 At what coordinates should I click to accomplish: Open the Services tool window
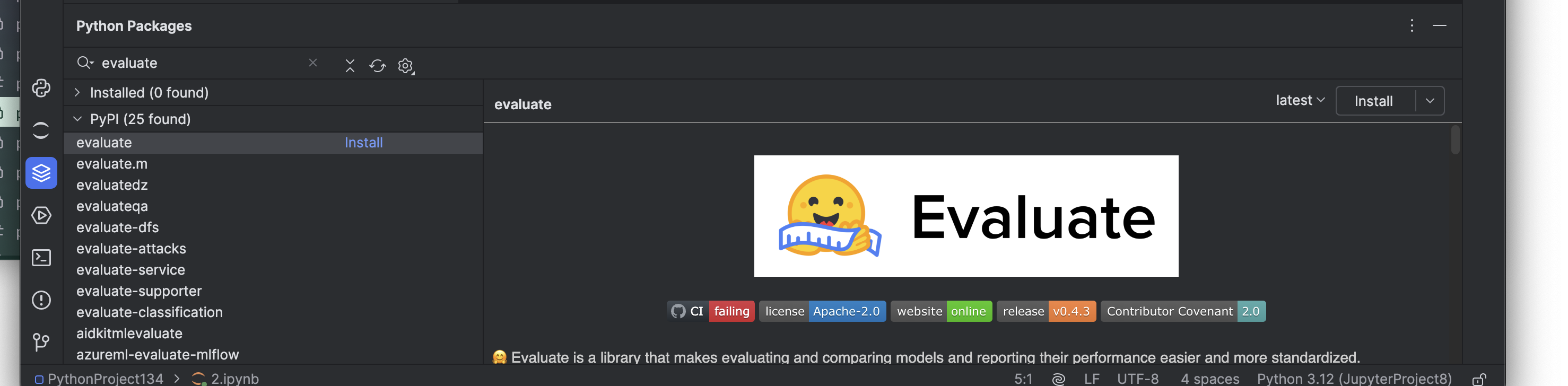[41, 215]
